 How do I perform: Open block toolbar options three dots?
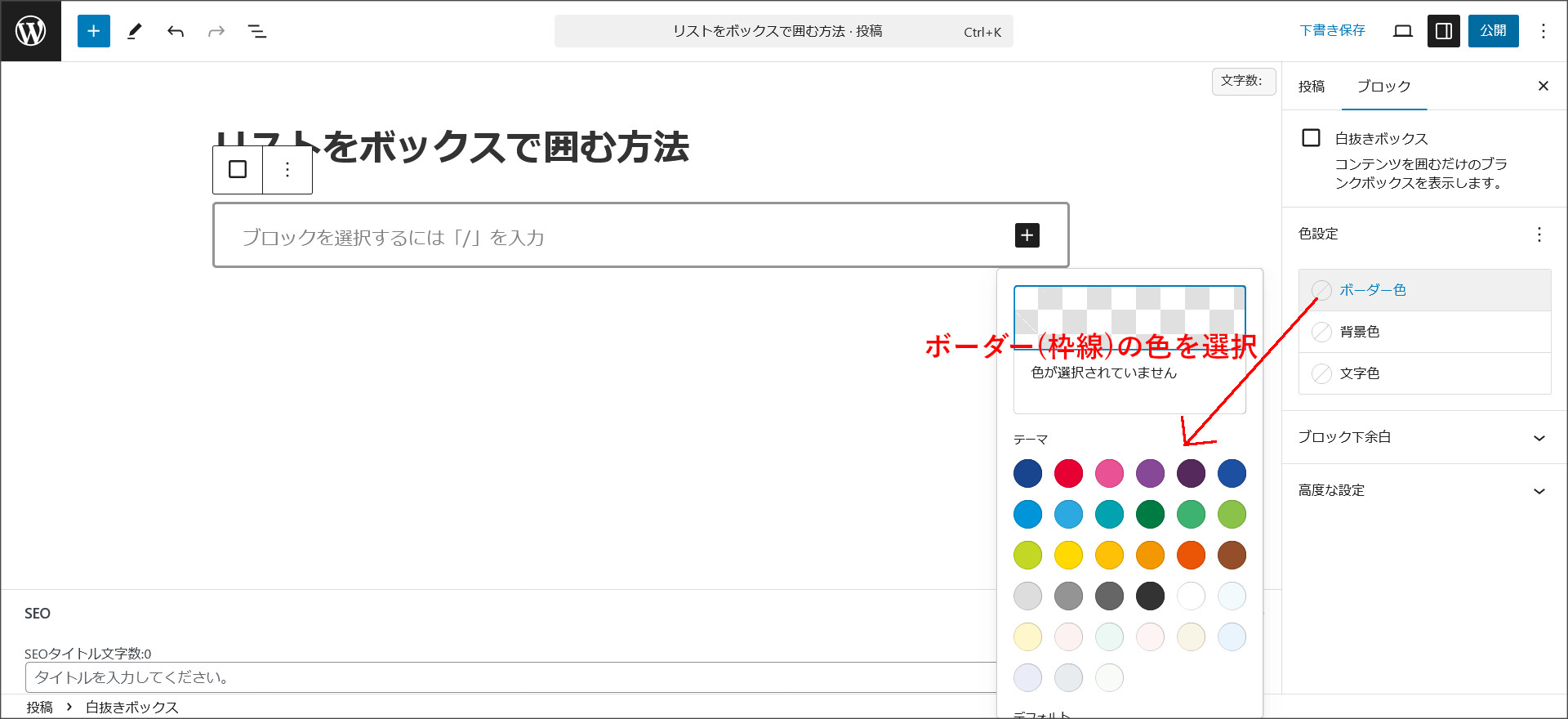pos(287,169)
